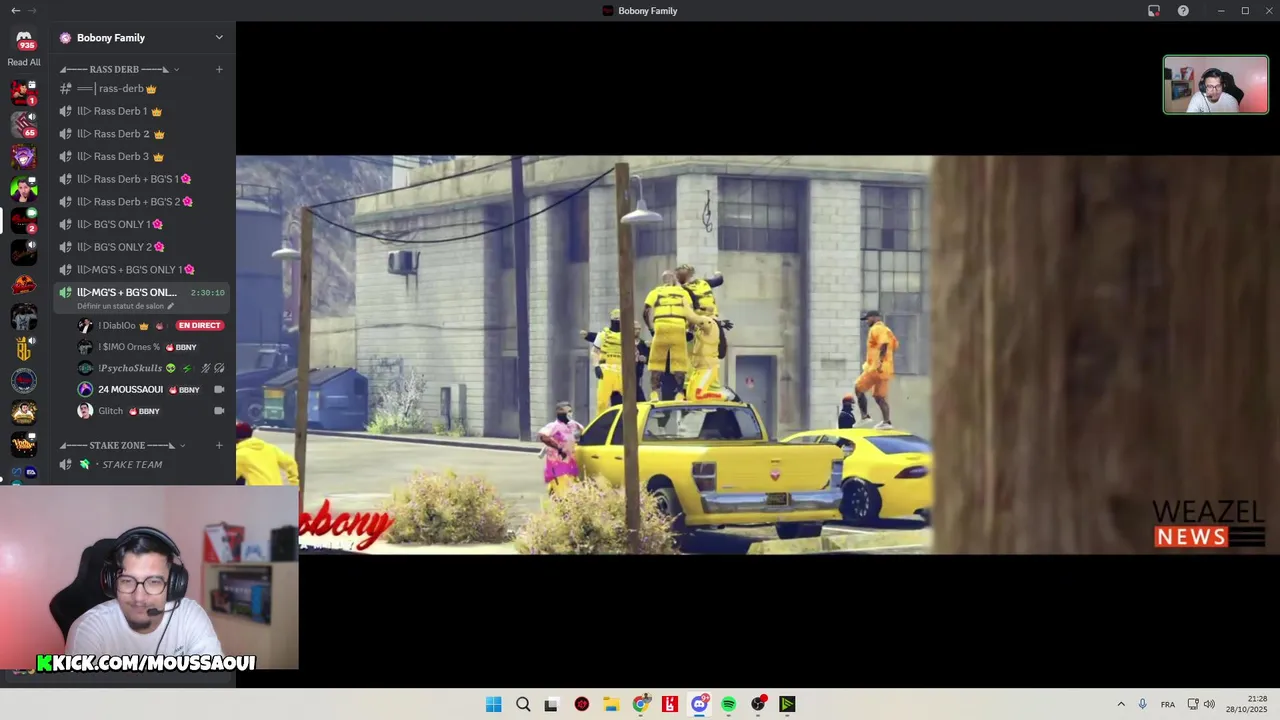This screenshot has height=720, width=1280.
Task: Click the camera icon next to 24 MOUSSAOUI
Action: [x=219, y=390]
